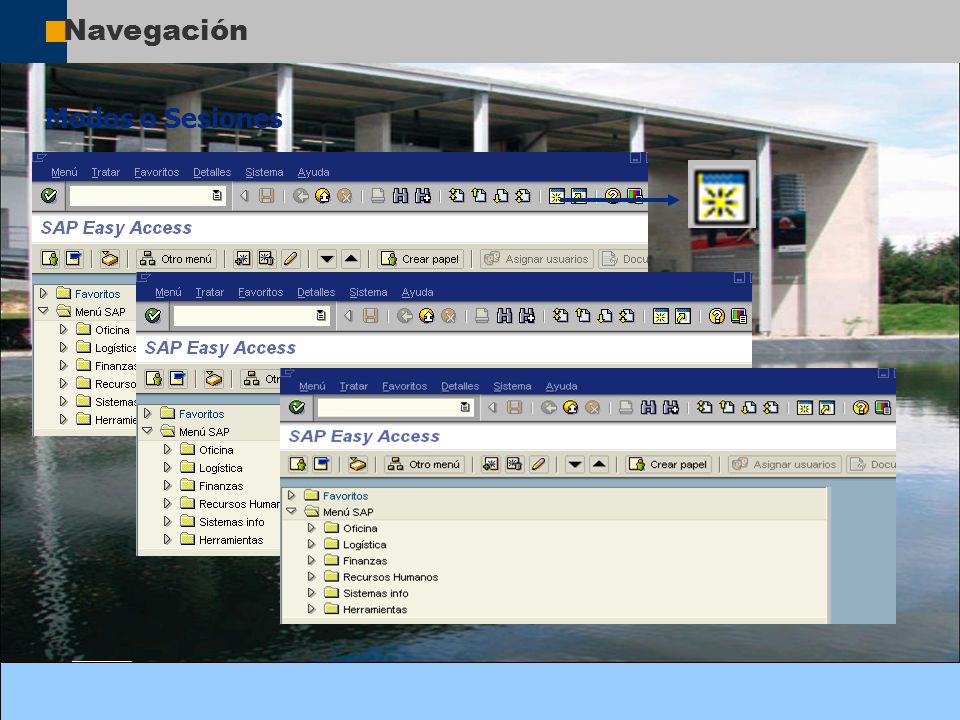
Task: Click Otro menú button in back window
Action: (176, 259)
